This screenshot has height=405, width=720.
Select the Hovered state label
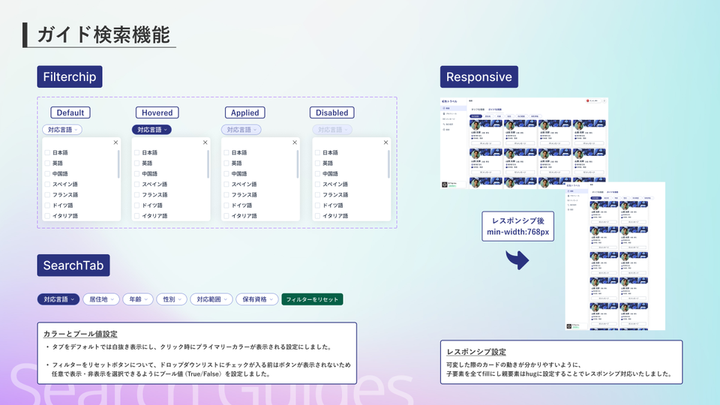point(157,112)
